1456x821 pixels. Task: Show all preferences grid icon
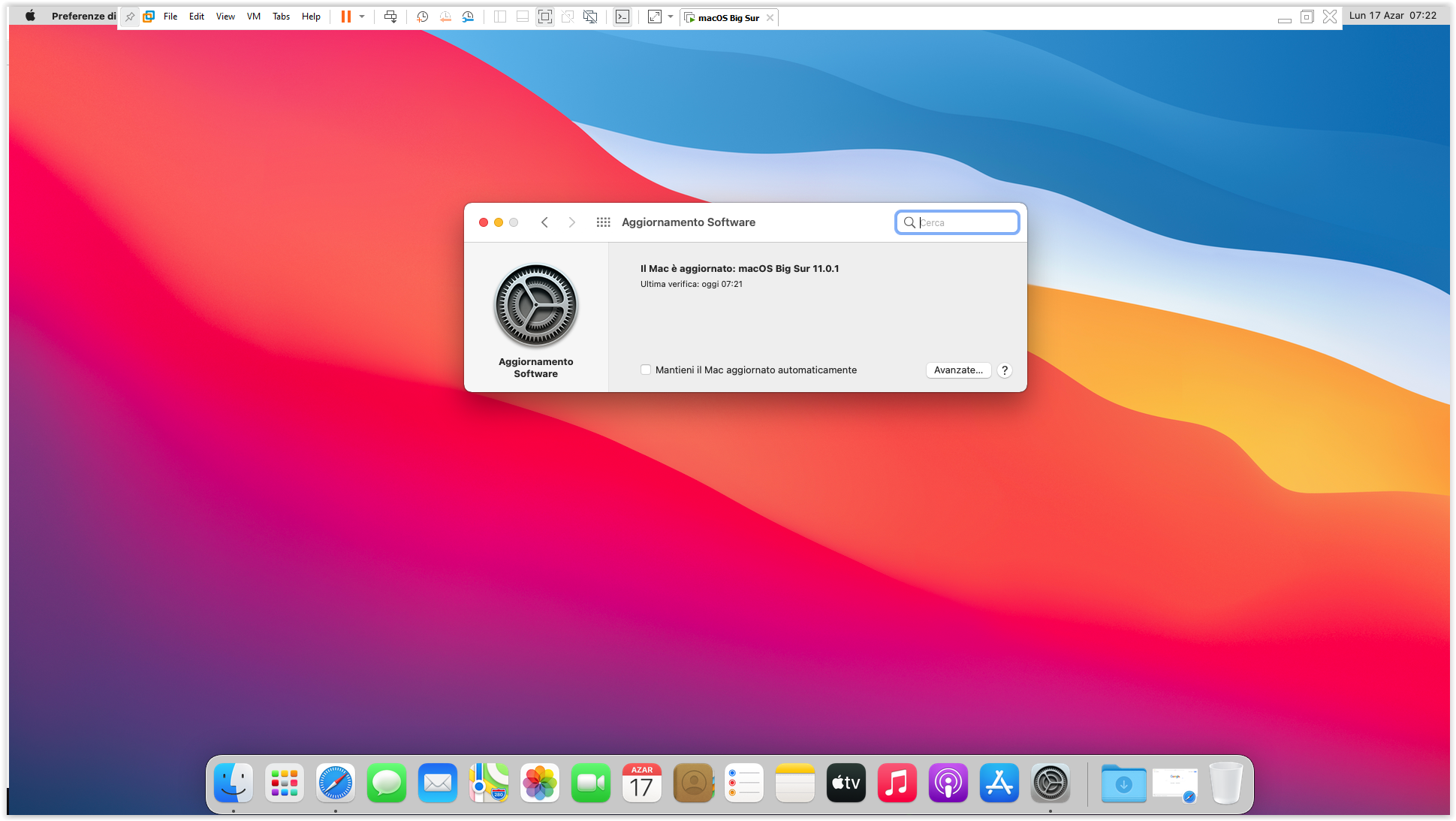pos(603,222)
